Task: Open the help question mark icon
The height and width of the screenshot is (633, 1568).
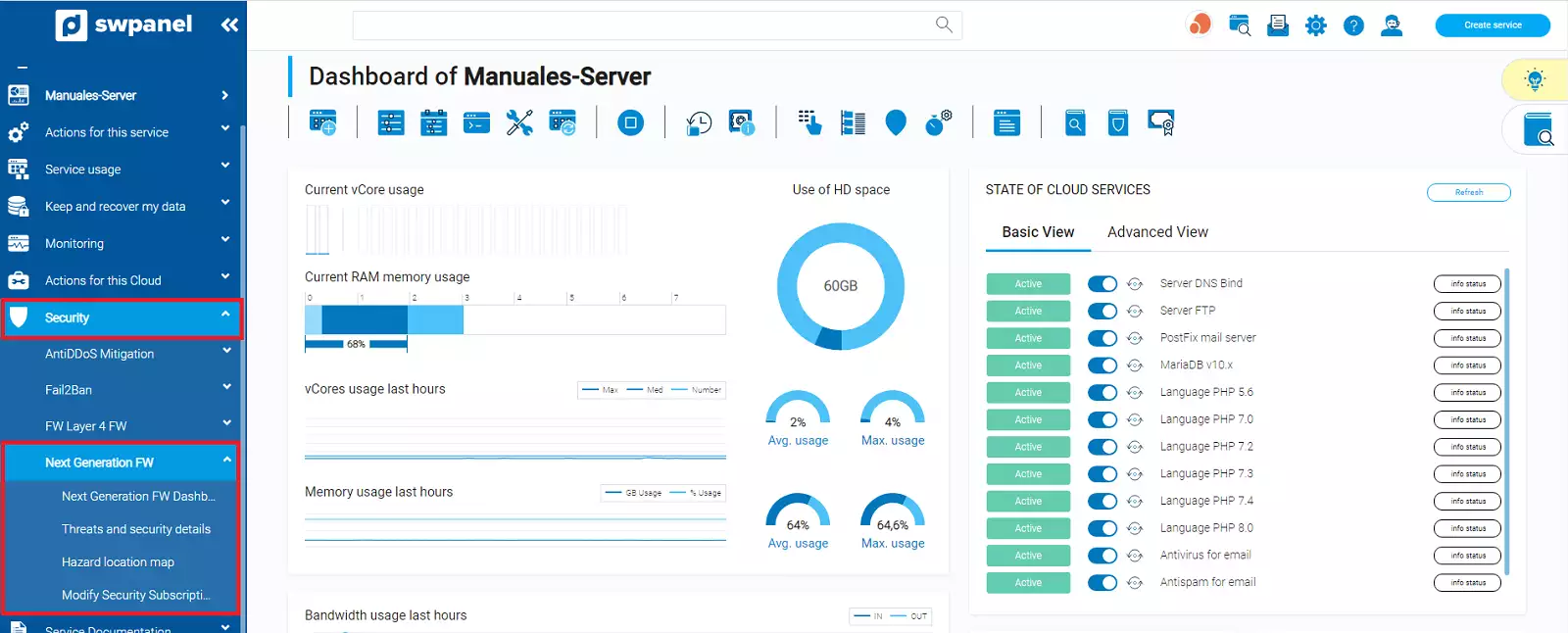Action: coord(1353,25)
